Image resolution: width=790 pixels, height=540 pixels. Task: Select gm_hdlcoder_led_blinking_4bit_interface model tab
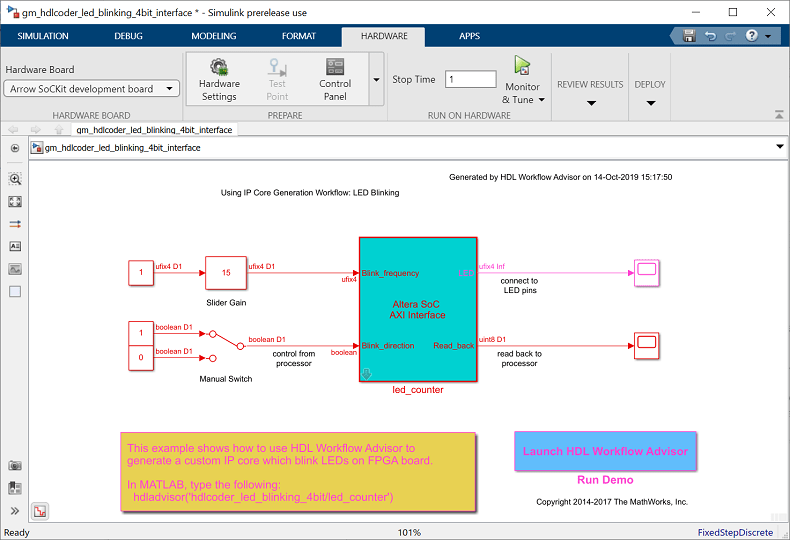[154, 129]
